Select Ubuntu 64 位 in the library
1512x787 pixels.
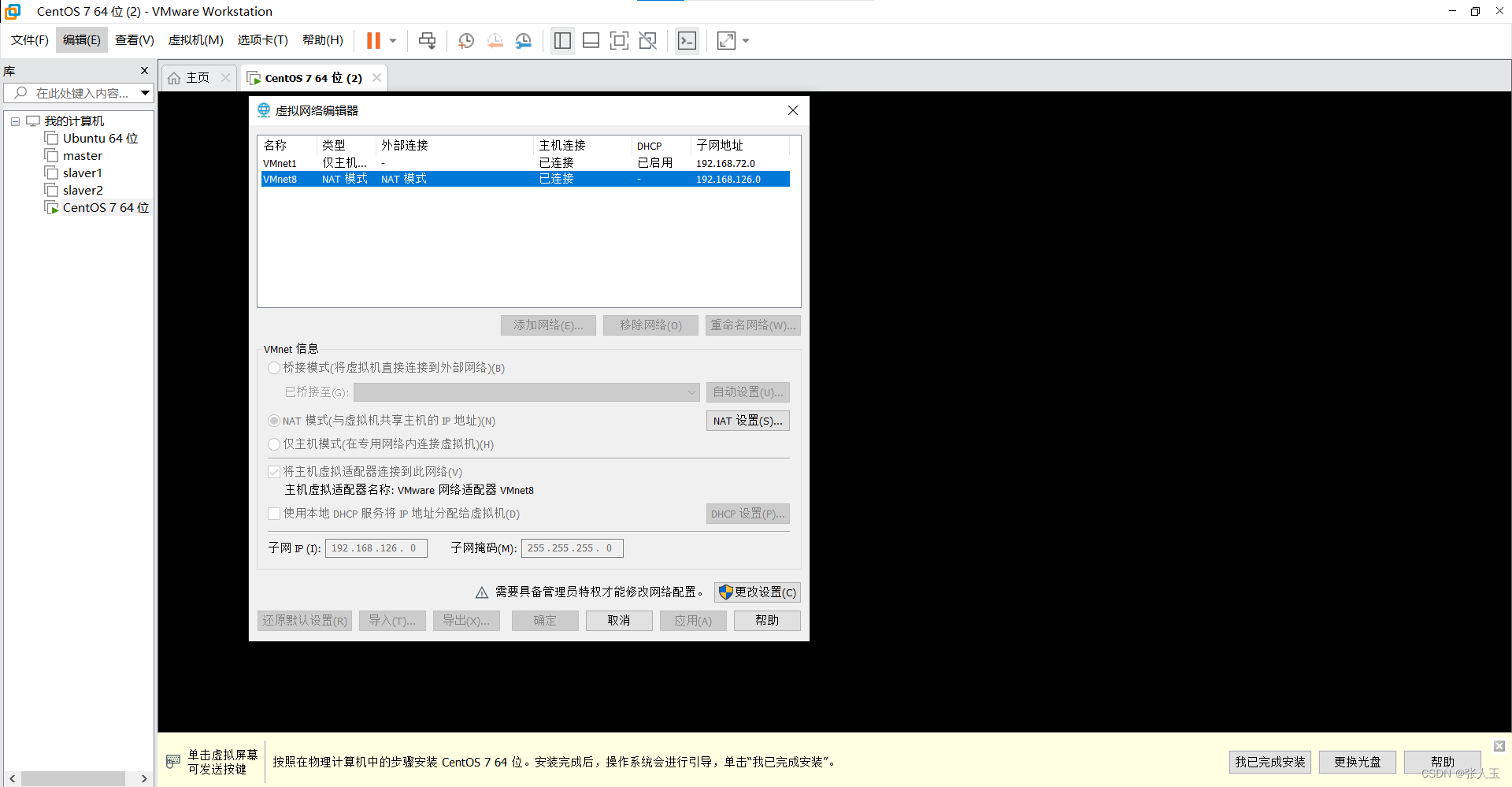[100, 139]
